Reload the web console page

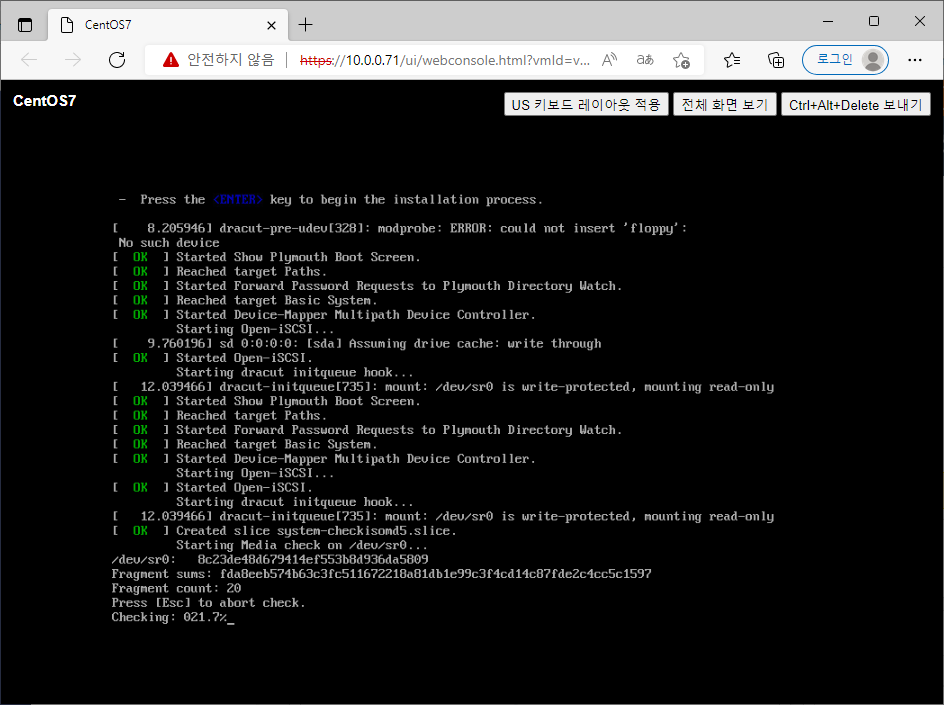117,60
